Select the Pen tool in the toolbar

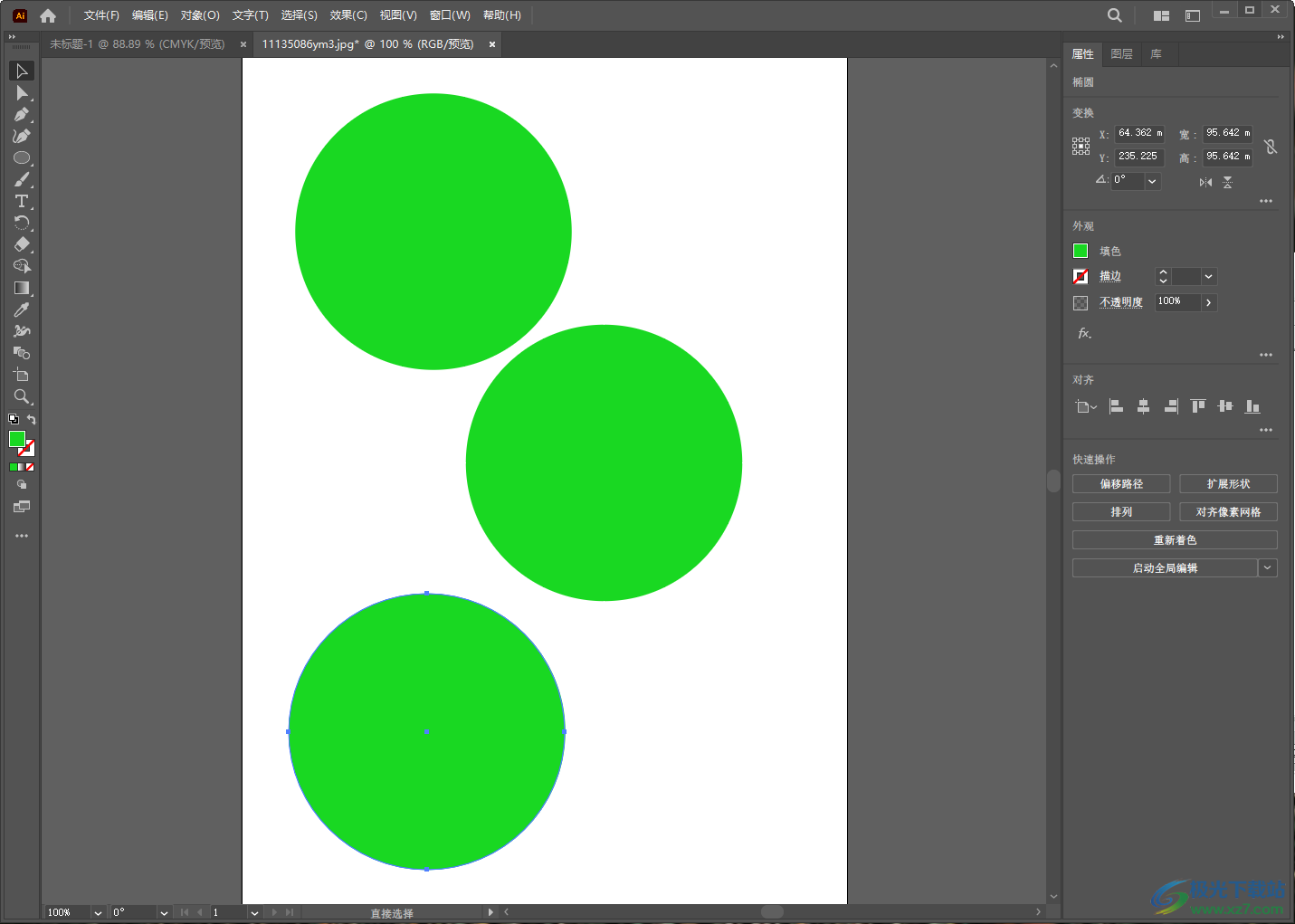(x=21, y=115)
